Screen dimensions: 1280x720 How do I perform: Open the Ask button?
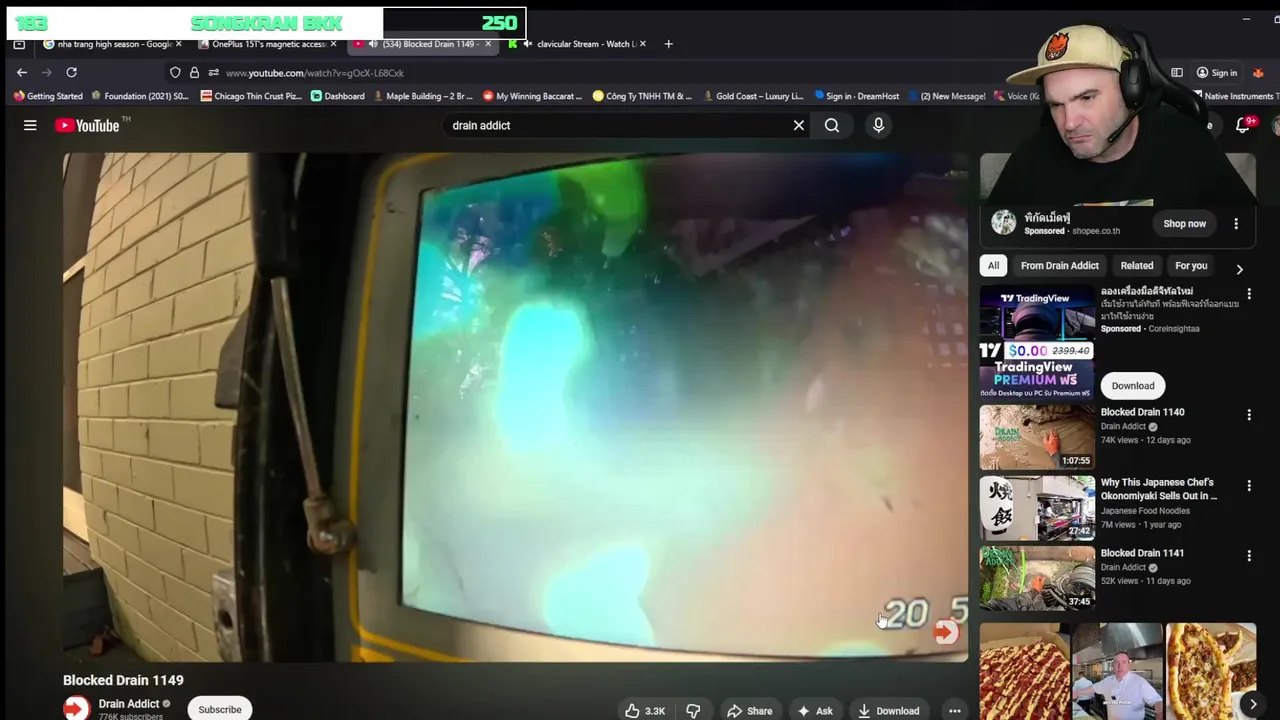[815, 710]
